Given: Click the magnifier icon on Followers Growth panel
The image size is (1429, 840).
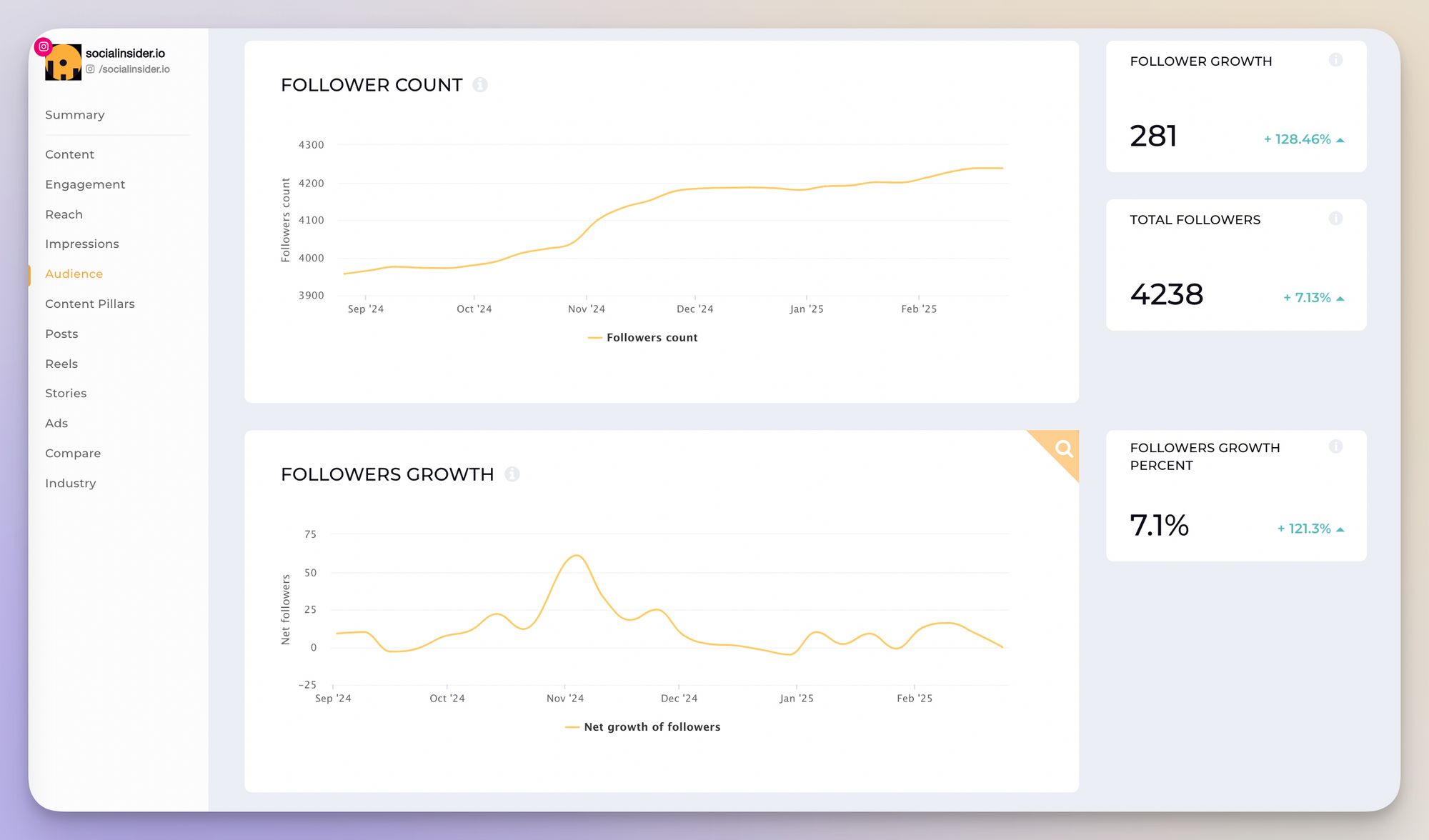Looking at the screenshot, I should (x=1063, y=448).
